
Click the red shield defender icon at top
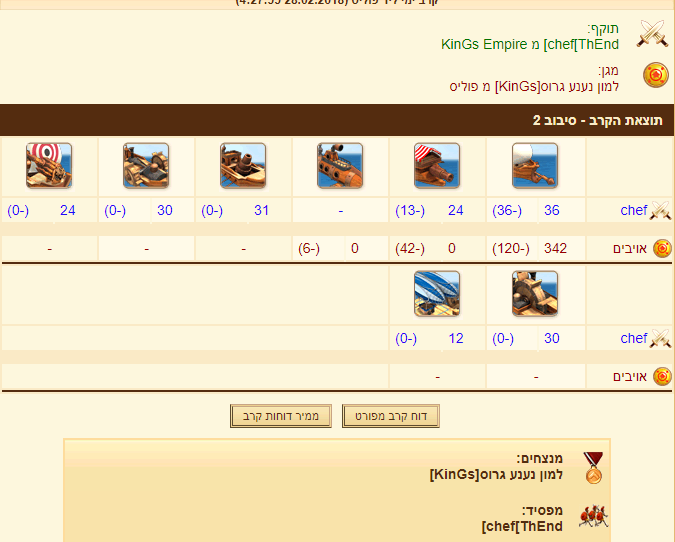click(656, 75)
